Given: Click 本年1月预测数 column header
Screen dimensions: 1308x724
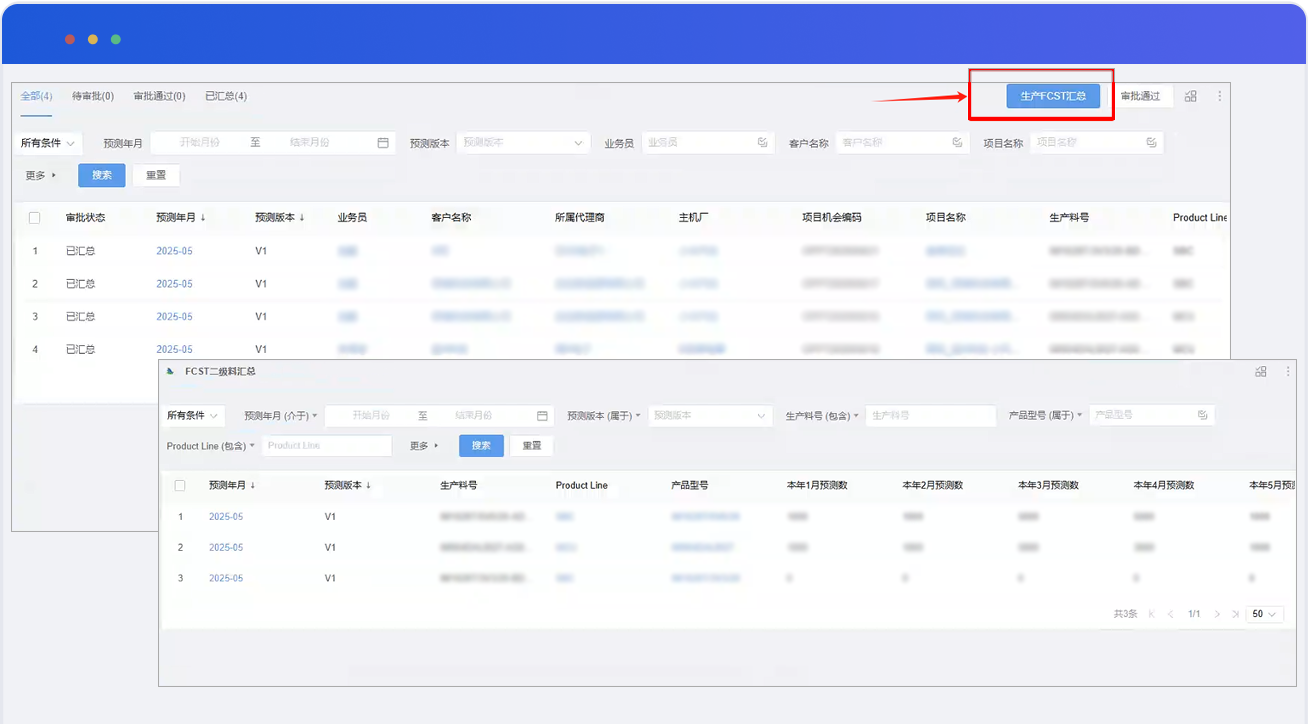Looking at the screenshot, I should tap(817, 485).
